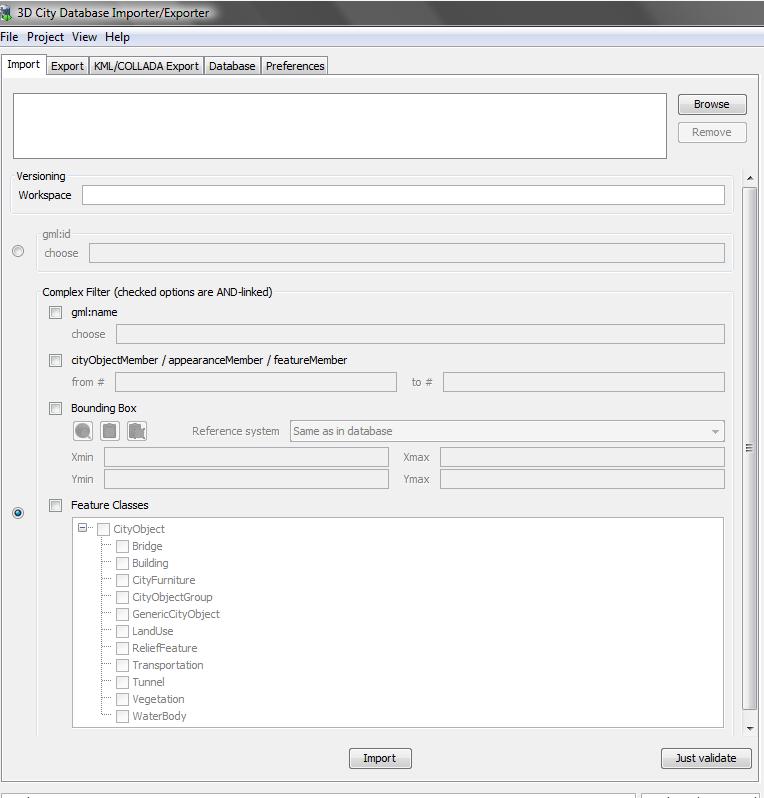Click the 3D City Database application icon
This screenshot has width=764, height=798.
click(6, 12)
